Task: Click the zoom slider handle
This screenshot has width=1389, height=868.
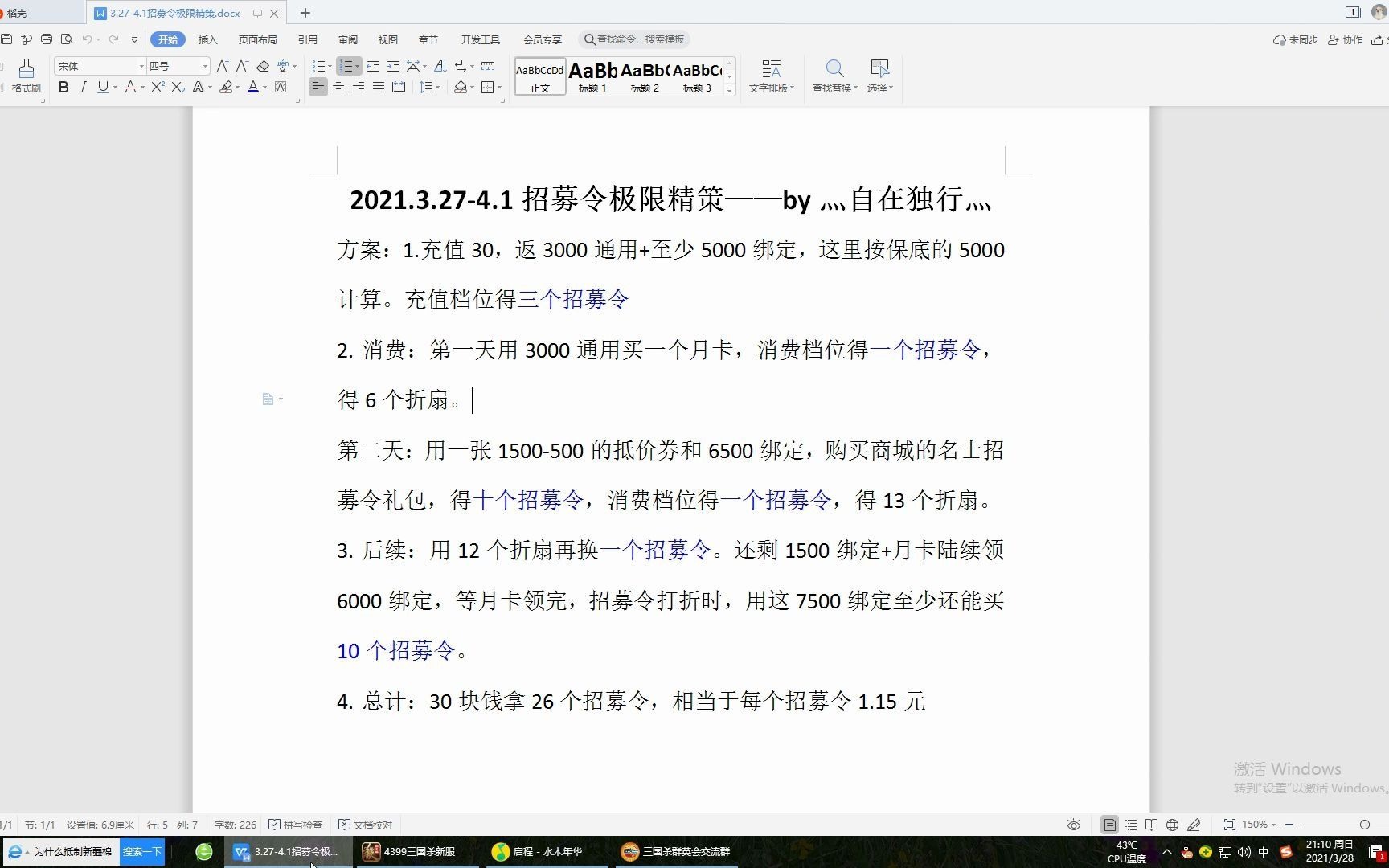Action: point(1364,825)
